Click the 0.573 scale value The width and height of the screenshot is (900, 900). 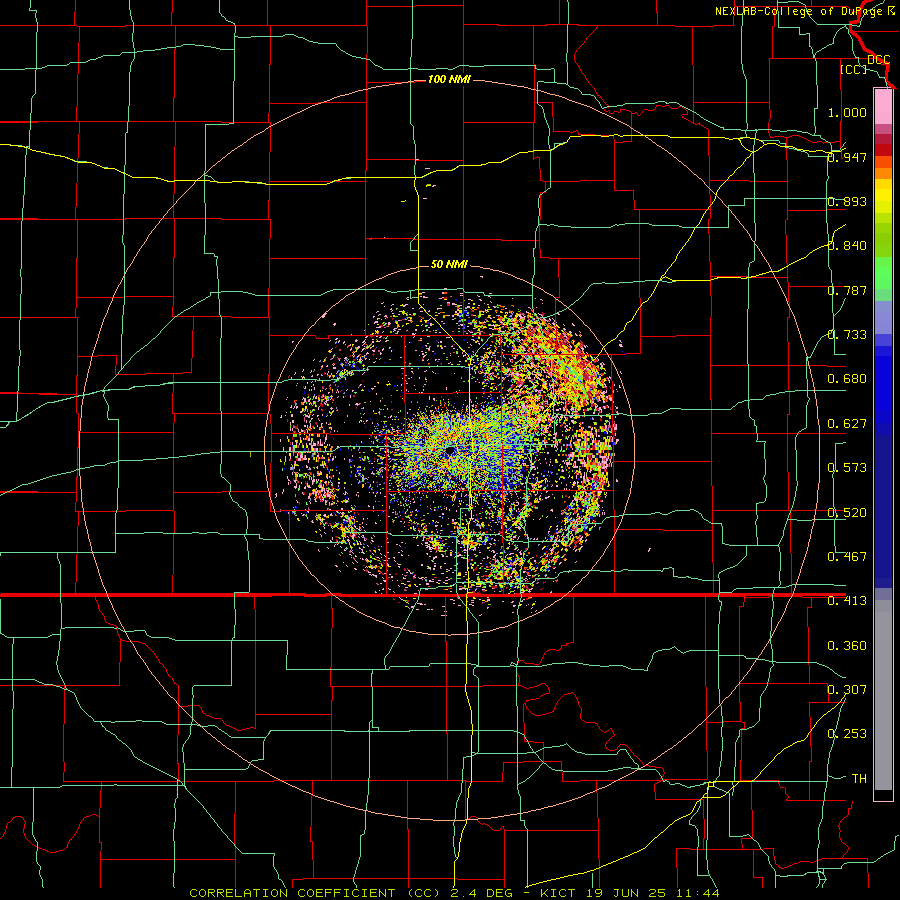pyautogui.click(x=847, y=468)
